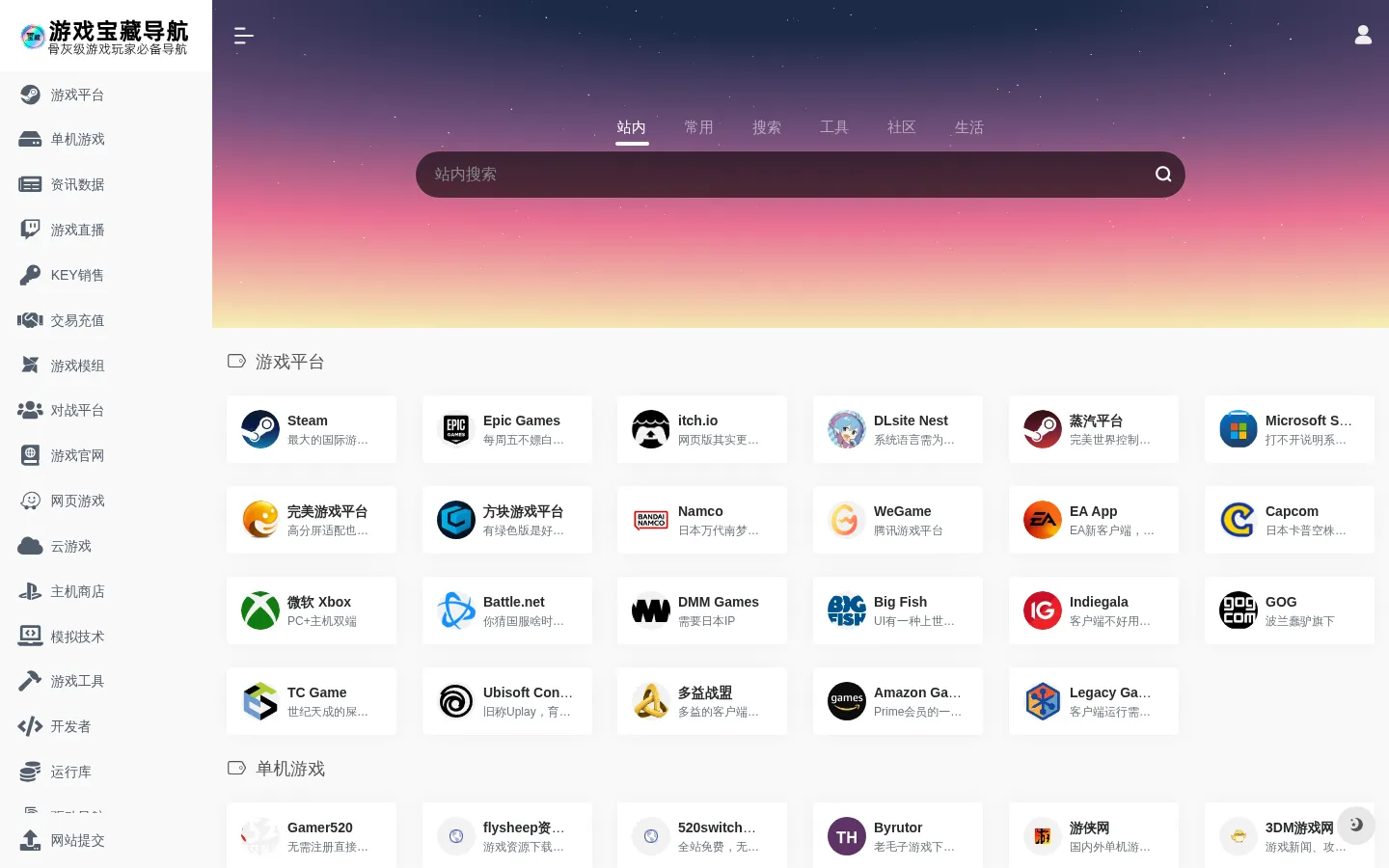This screenshot has height=868, width=1389.
Task: Click the Ubisoft Connect icon
Action: click(x=456, y=701)
